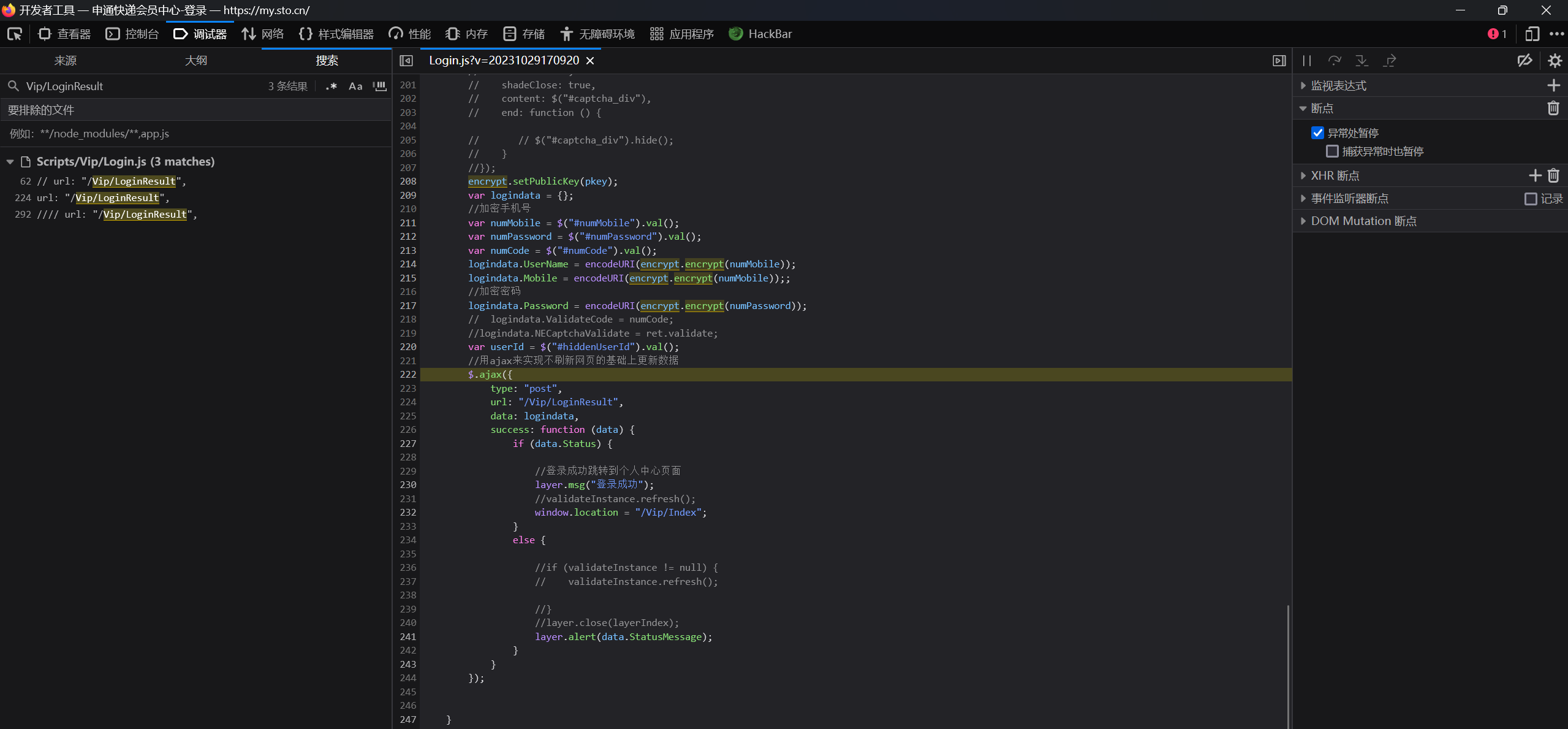Click the Firefox logo in title bar

click(x=9, y=10)
